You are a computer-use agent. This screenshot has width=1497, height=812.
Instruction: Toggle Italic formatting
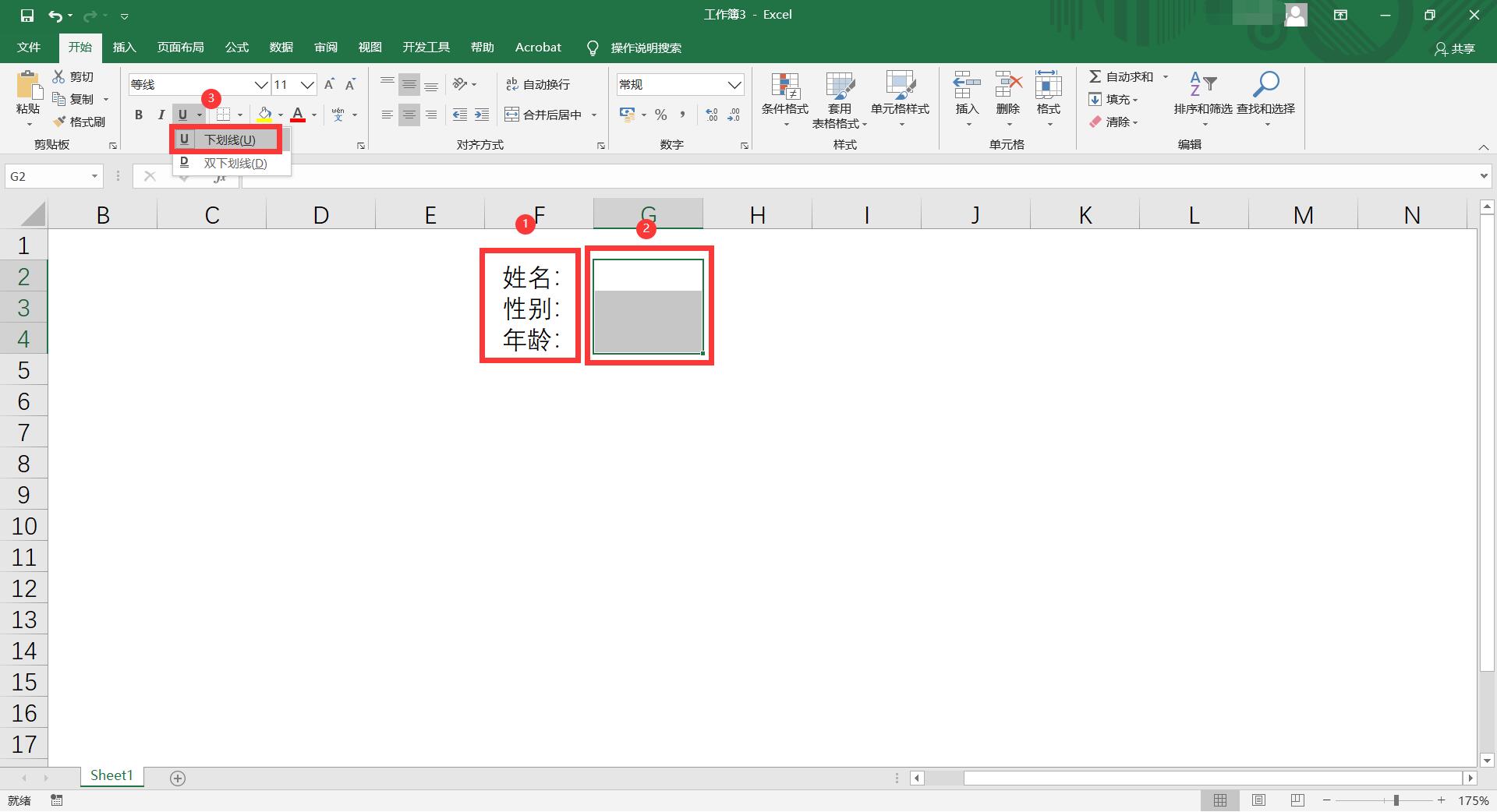(x=161, y=115)
